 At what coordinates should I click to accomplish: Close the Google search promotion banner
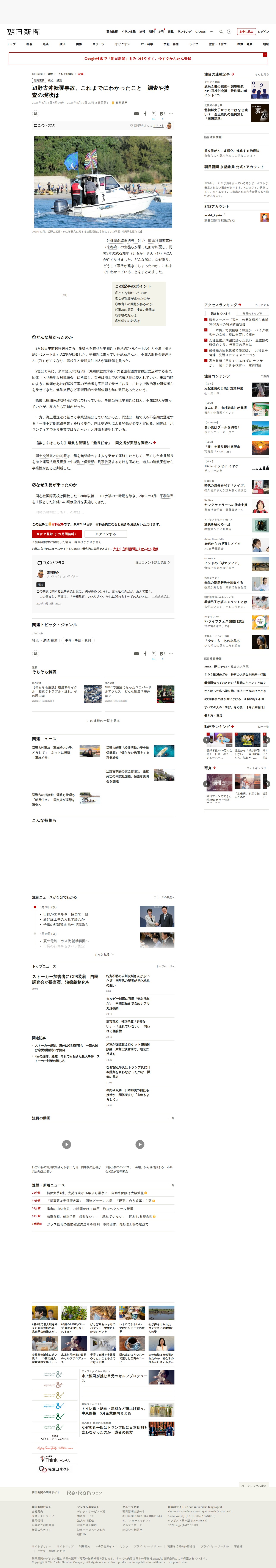click(x=265, y=55)
